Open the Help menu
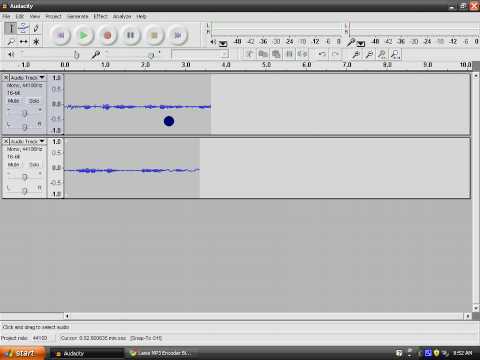The height and width of the screenshot is (360, 480). (x=141, y=16)
